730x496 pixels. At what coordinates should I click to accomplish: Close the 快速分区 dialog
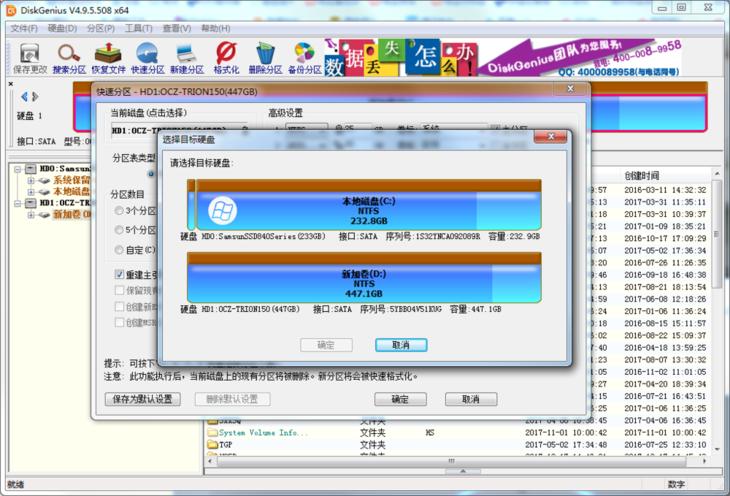(x=570, y=88)
